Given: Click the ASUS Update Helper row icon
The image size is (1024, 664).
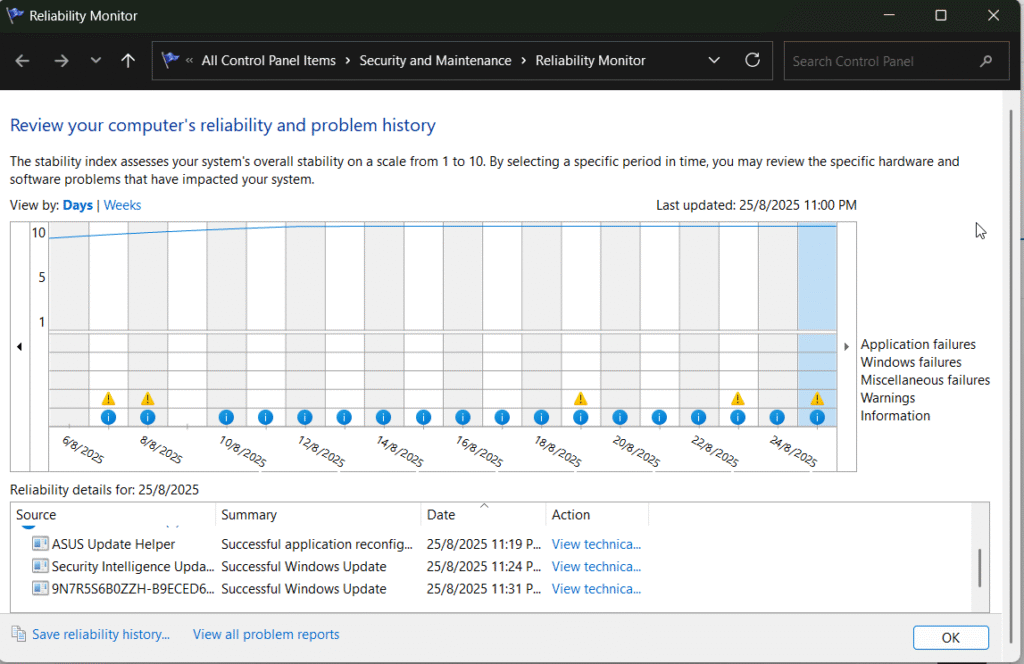Looking at the screenshot, I should click(x=40, y=545).
